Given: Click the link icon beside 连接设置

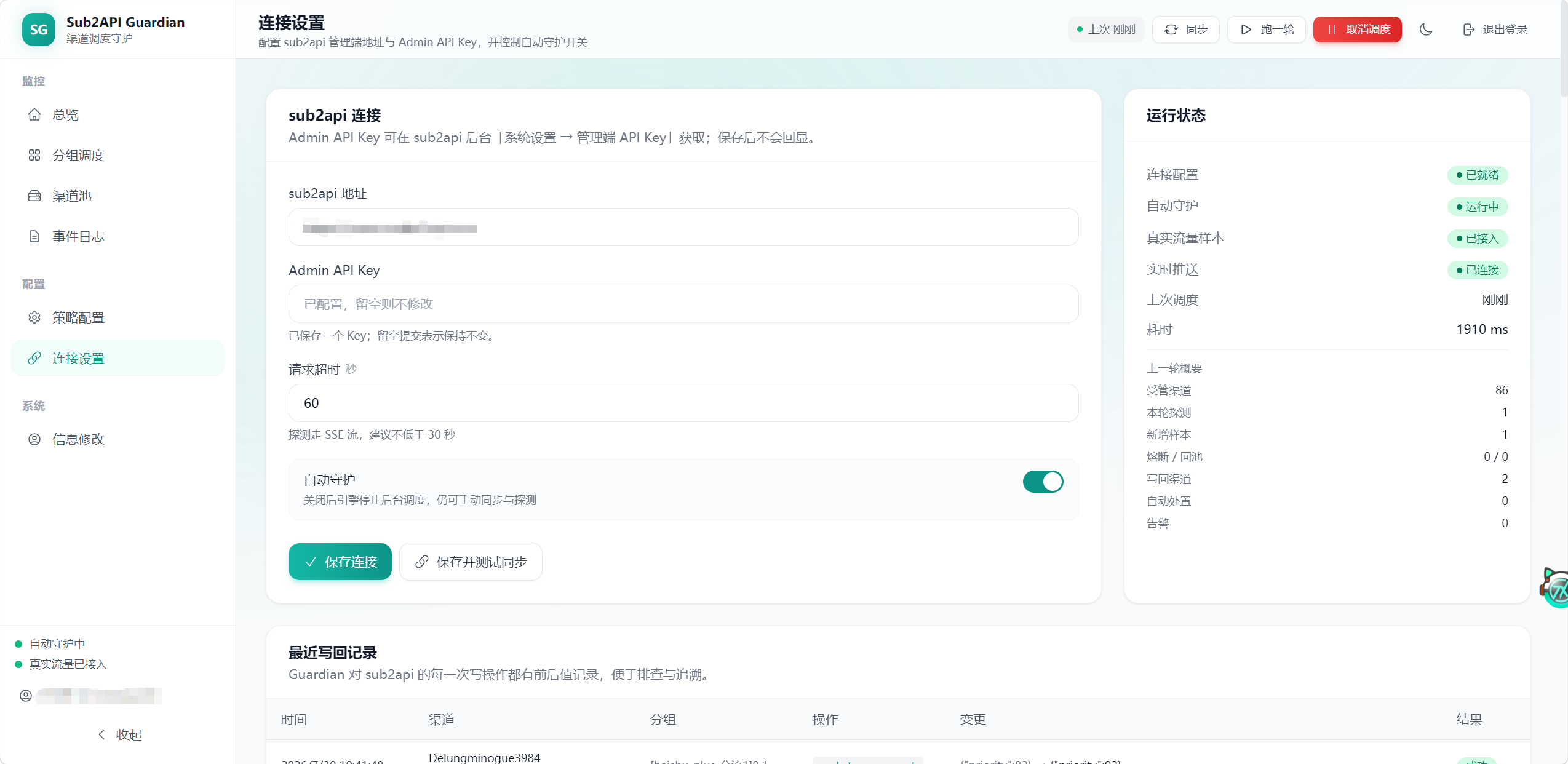Looking at the screenshot, I should tap(34, 359).
